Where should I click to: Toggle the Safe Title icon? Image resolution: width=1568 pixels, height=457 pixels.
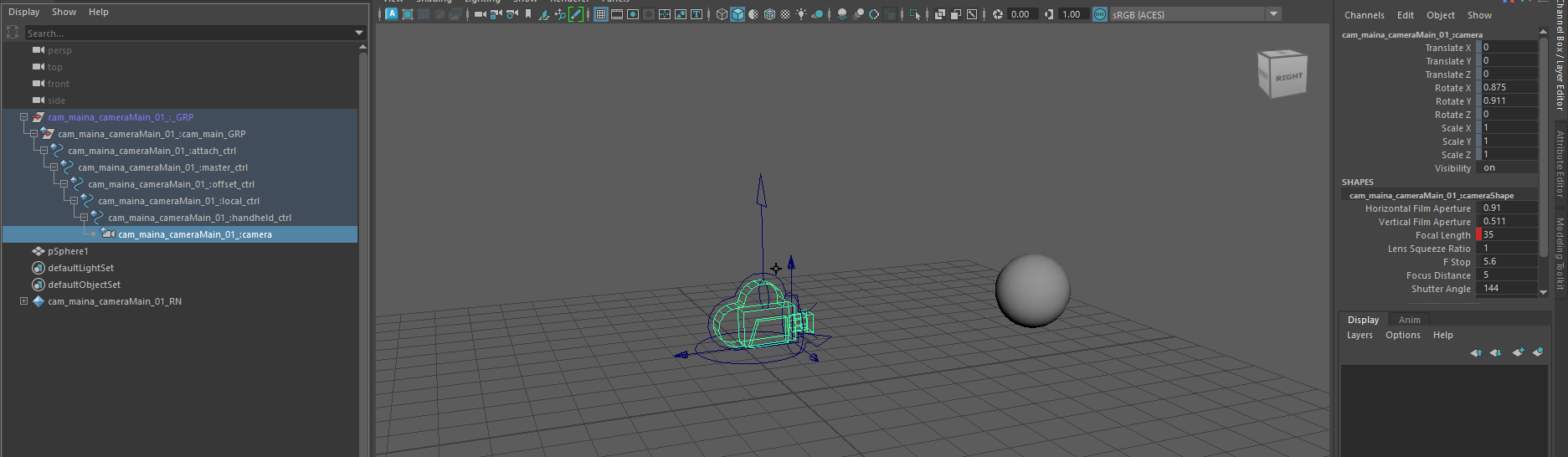coord(697,14)
